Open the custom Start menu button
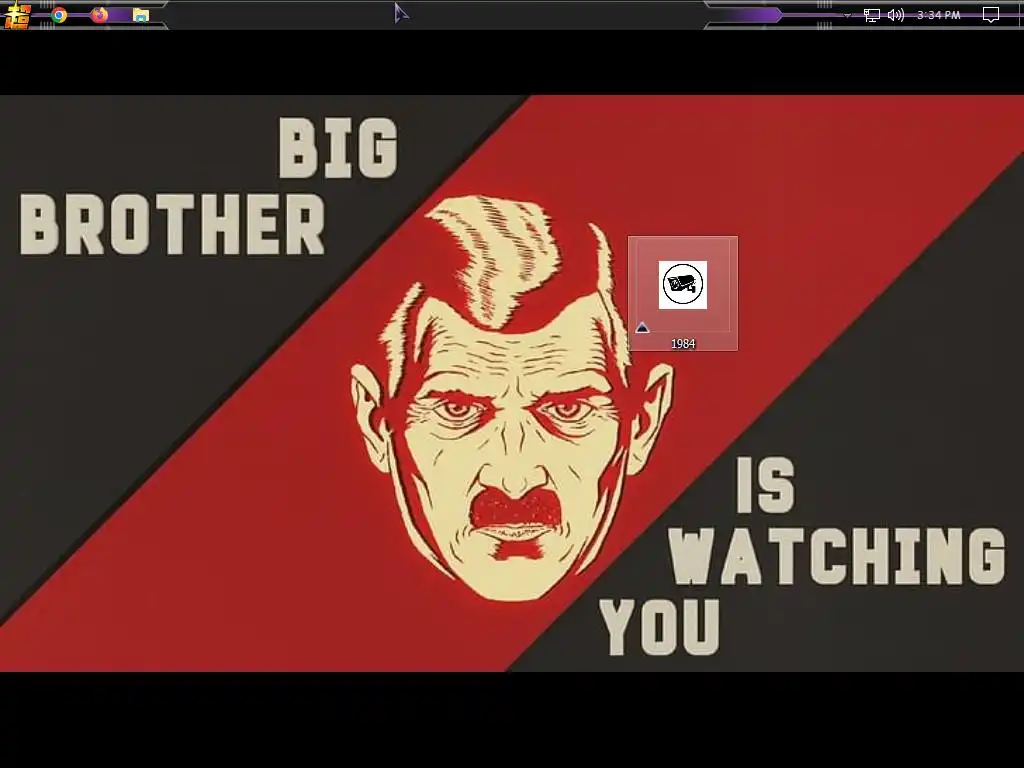Image resolution: width=1024 pixels, height=768 pixels. coord(18,15)
